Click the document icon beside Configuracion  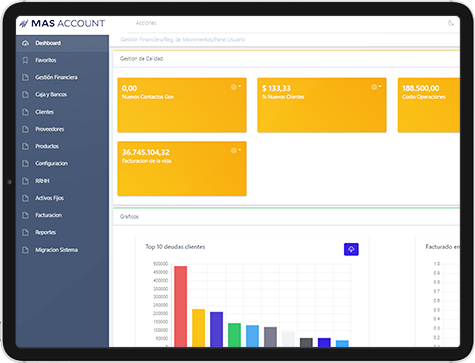tap(25, 163)
